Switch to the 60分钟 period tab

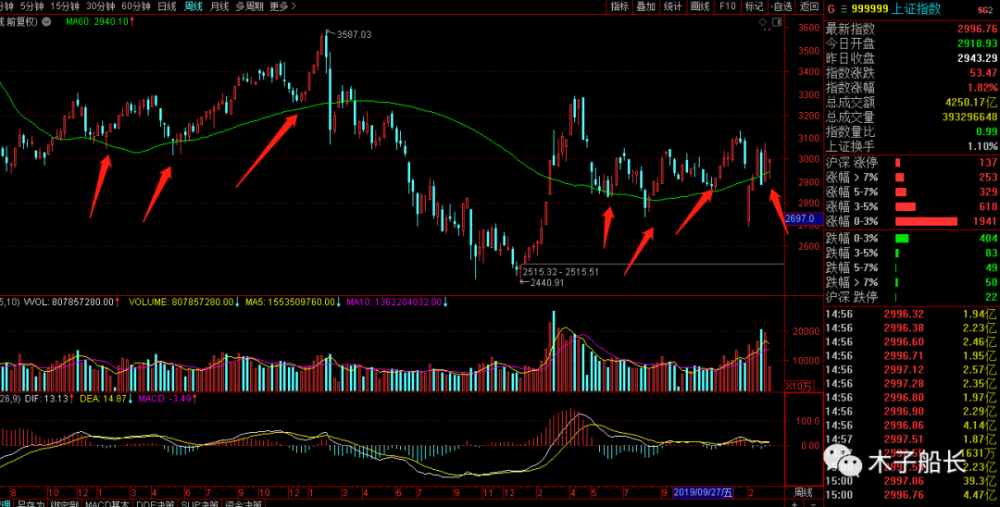pos(136,6)
